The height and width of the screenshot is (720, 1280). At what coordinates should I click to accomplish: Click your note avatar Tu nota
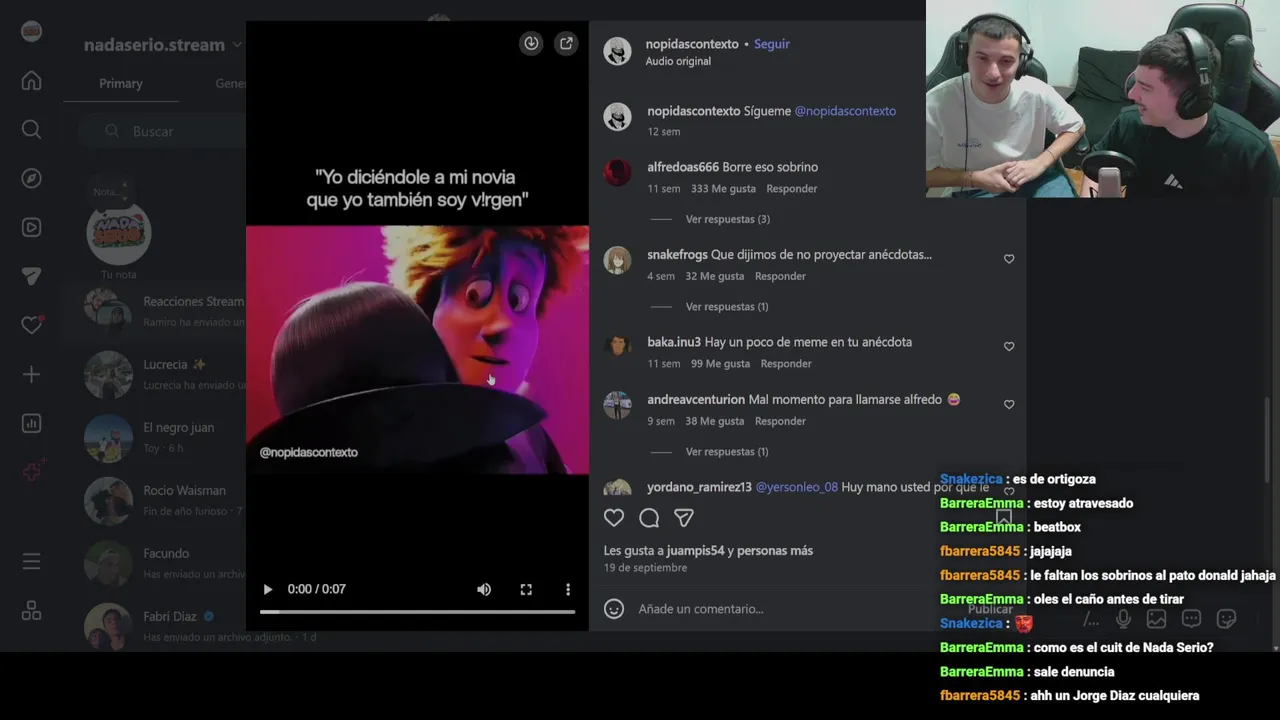click(118, 234)
